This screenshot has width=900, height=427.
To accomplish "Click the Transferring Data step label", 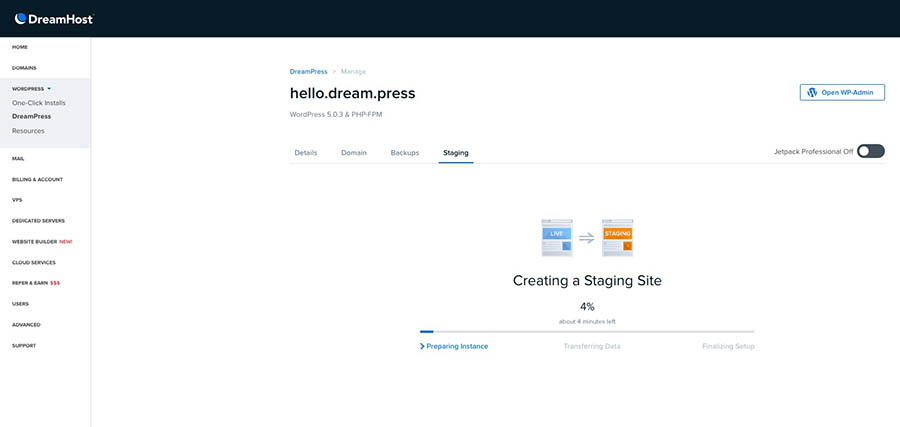I will pos(592,347).
